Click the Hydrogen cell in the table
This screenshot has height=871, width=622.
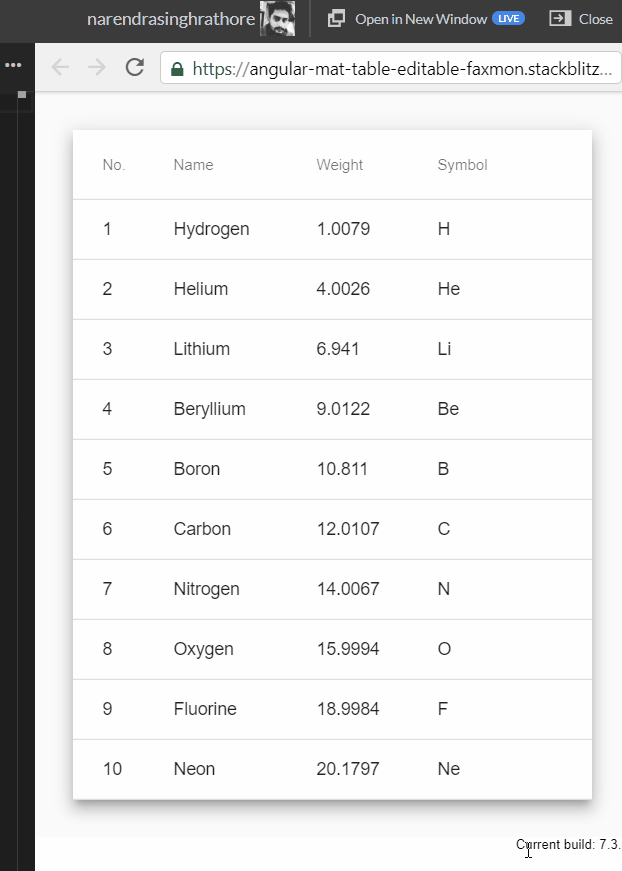[211, 229]
